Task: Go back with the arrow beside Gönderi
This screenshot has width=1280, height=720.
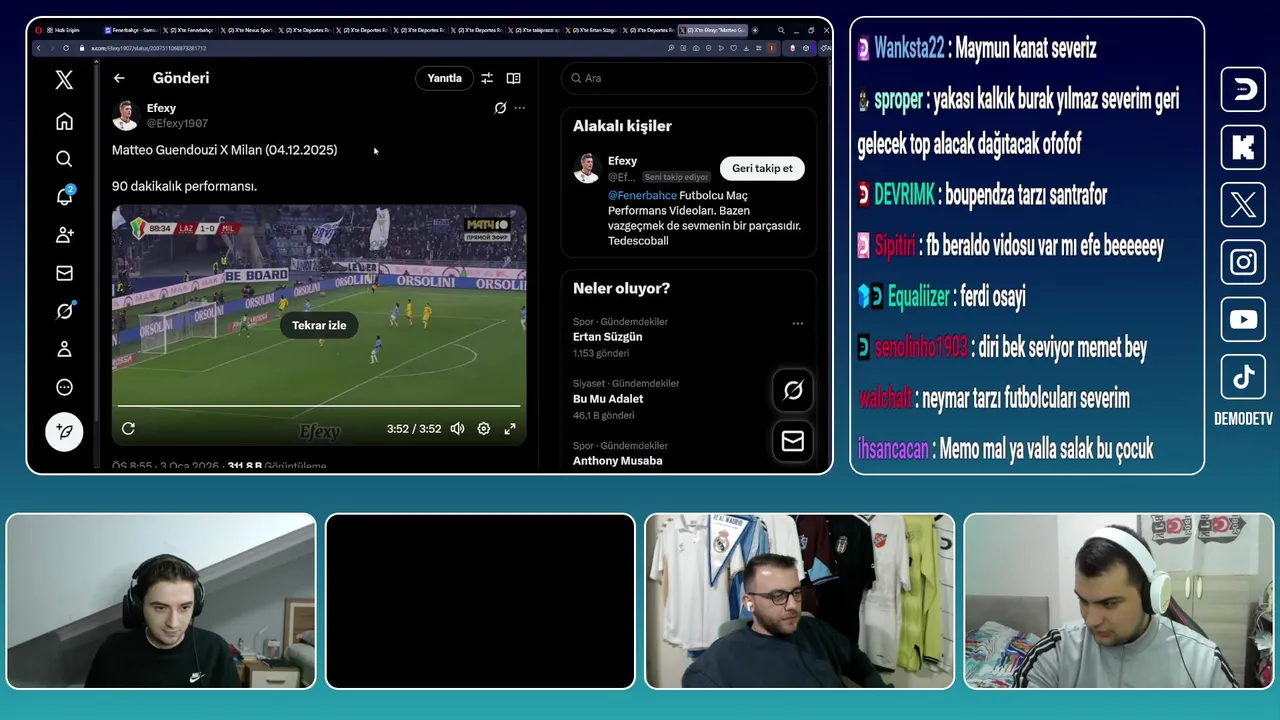Action: coord(119,78)
